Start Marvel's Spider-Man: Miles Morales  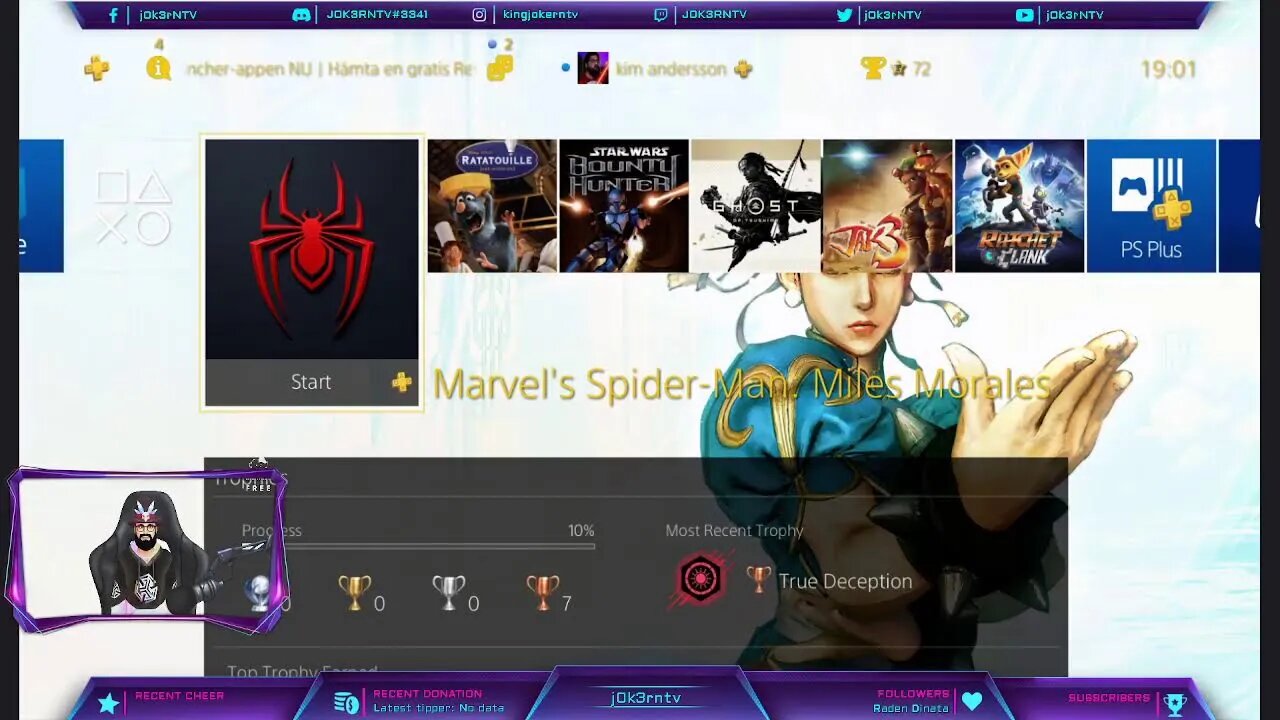point(311,382)
